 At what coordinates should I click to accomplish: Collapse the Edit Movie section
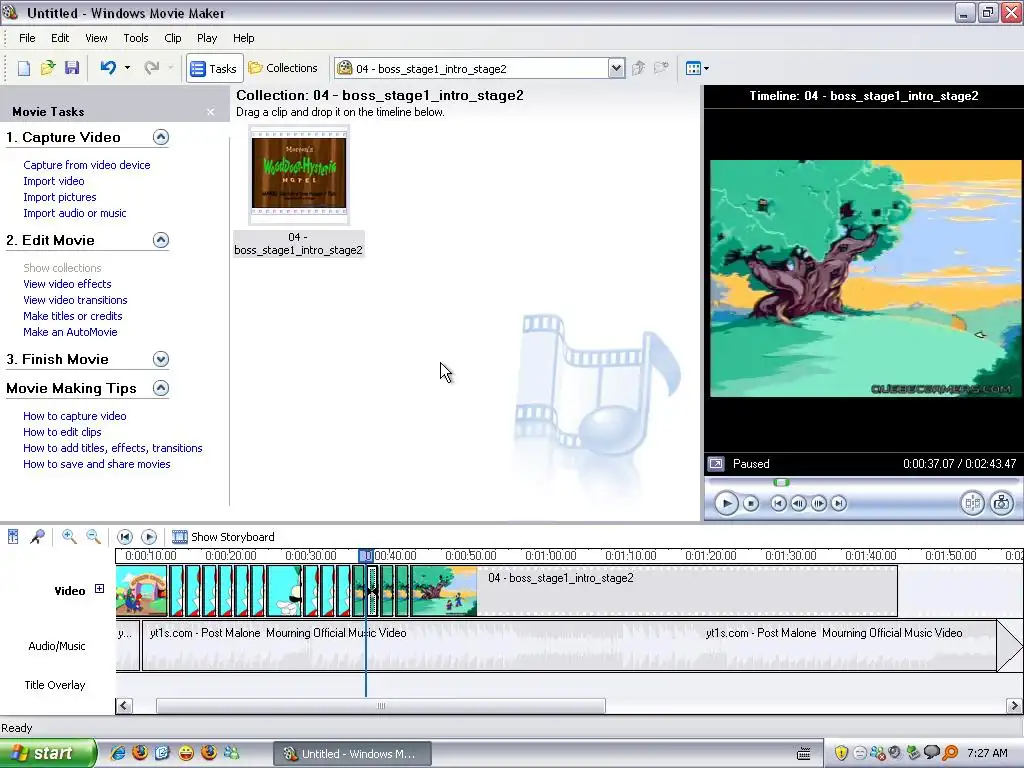coord(161,240)
